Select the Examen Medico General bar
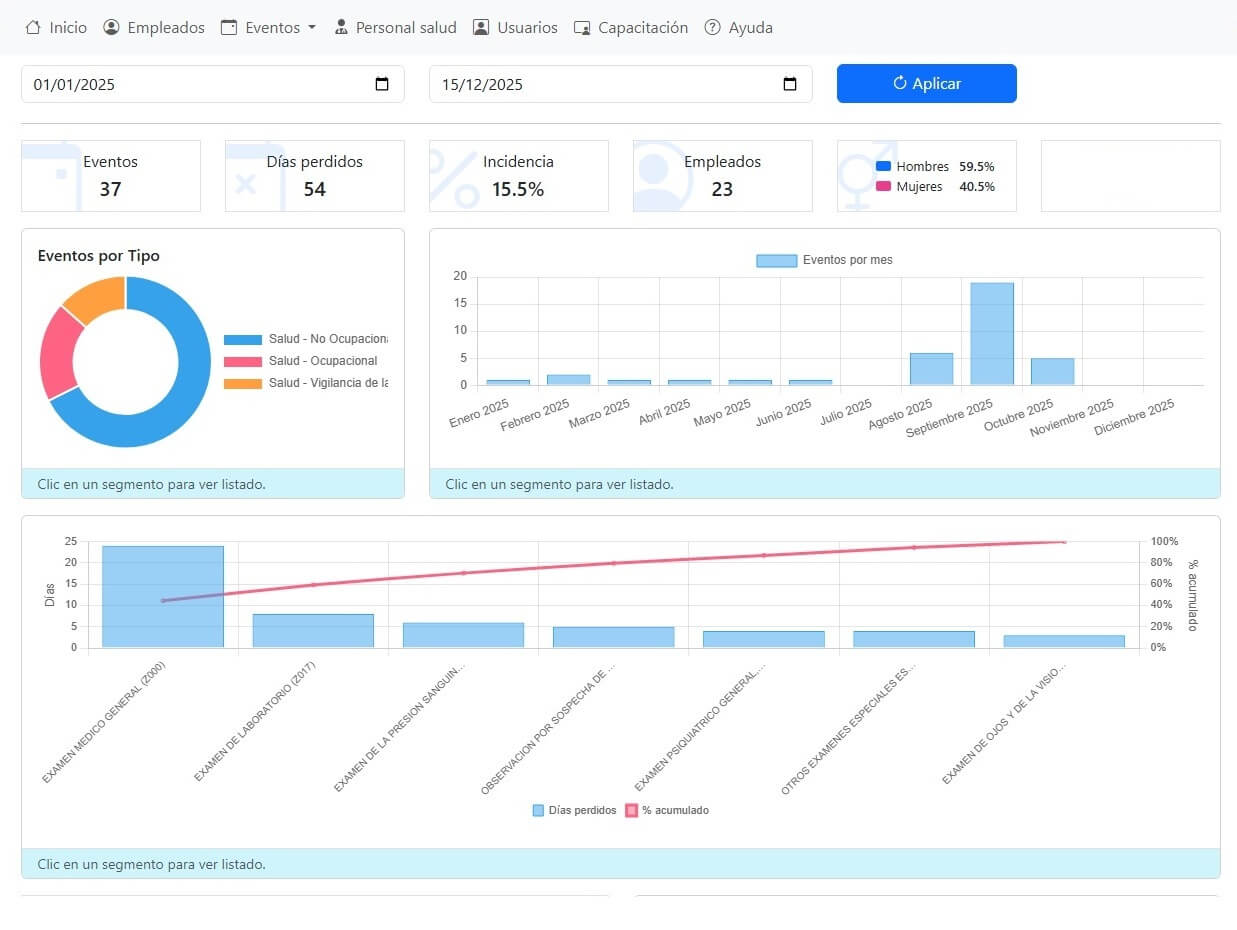This screenshot has width=1237, height=930. [x=163, y=596]
